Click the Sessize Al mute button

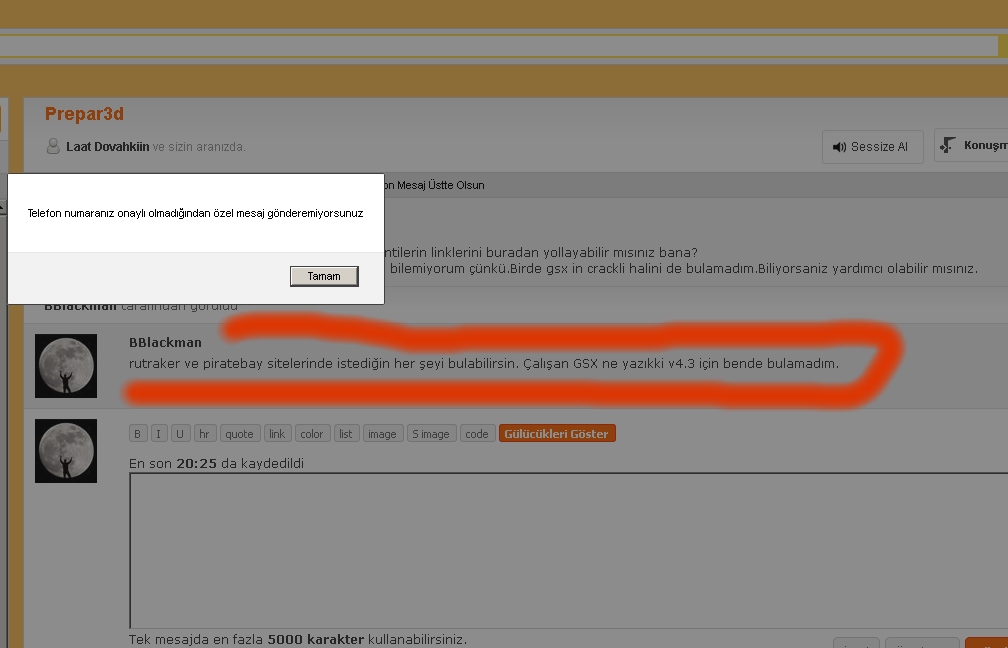[x=872, y=147]
